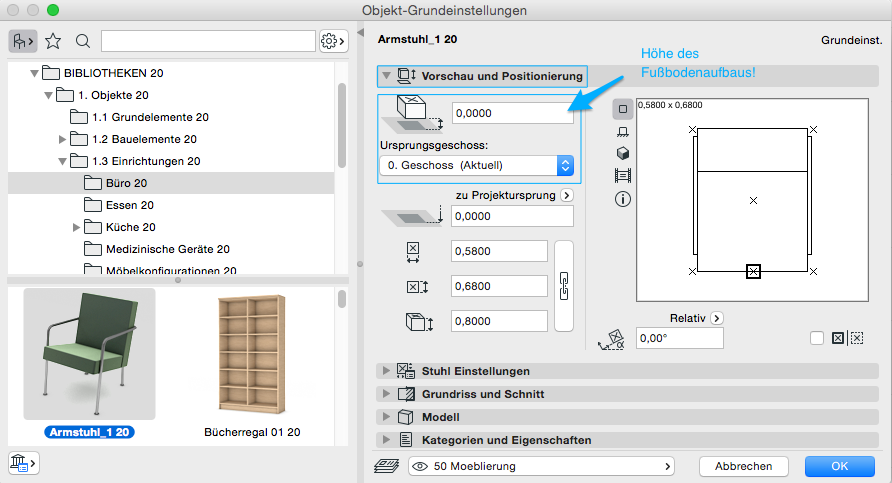The height and width of the screenshot is (483, 892).
Task: Switch preview to 3D shaded view
Action: [622, 153]
